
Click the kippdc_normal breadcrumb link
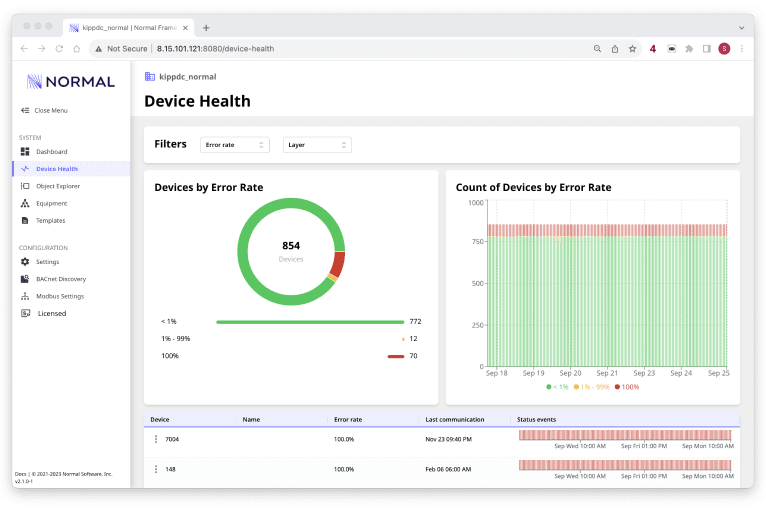(x=188, y=77)
